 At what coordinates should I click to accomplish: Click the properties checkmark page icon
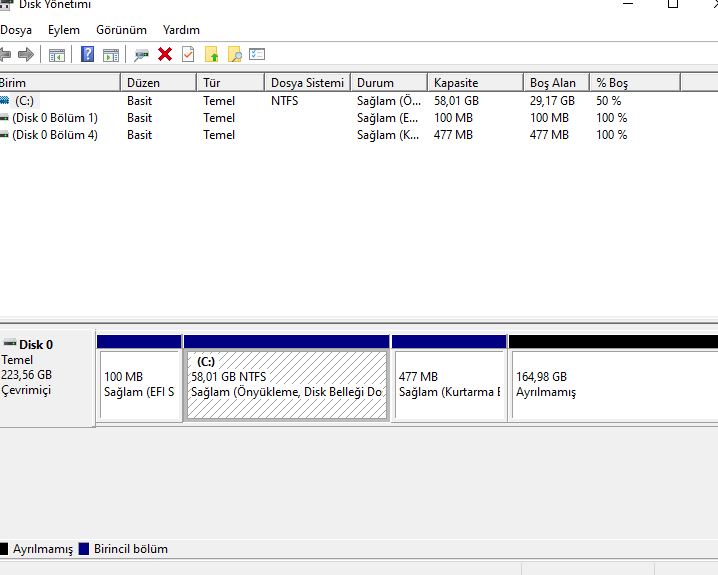pos(188,54)
